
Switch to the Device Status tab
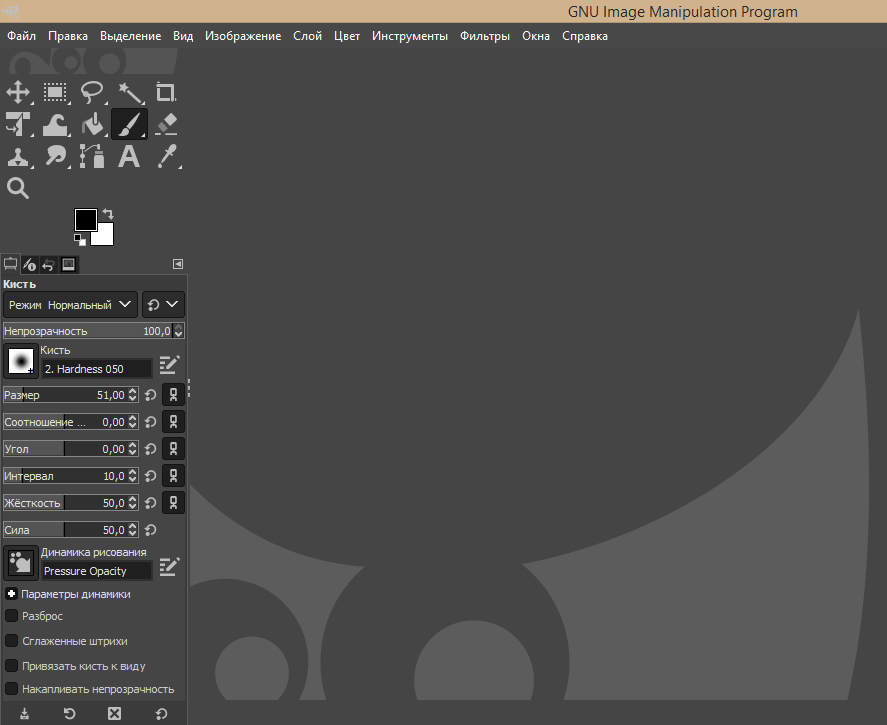(29, 264)
